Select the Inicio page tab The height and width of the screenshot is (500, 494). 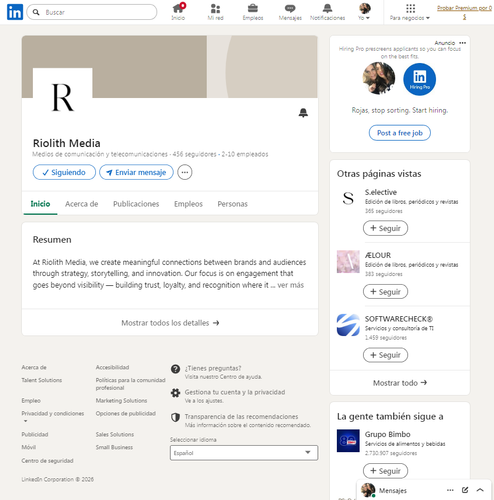point(40,204)
